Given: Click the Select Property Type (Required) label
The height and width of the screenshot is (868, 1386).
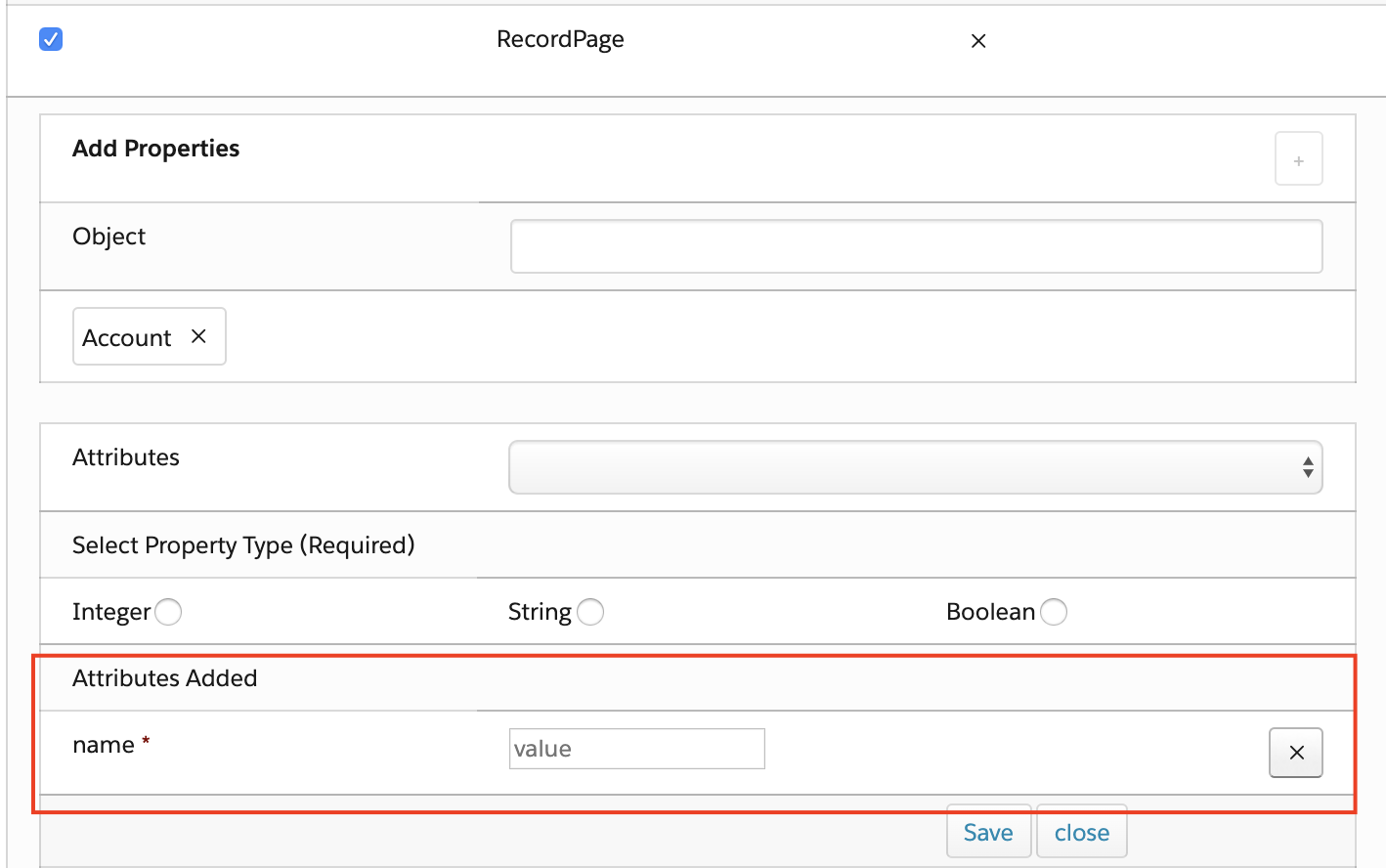Looking at the screenshot, I should 243,545.
